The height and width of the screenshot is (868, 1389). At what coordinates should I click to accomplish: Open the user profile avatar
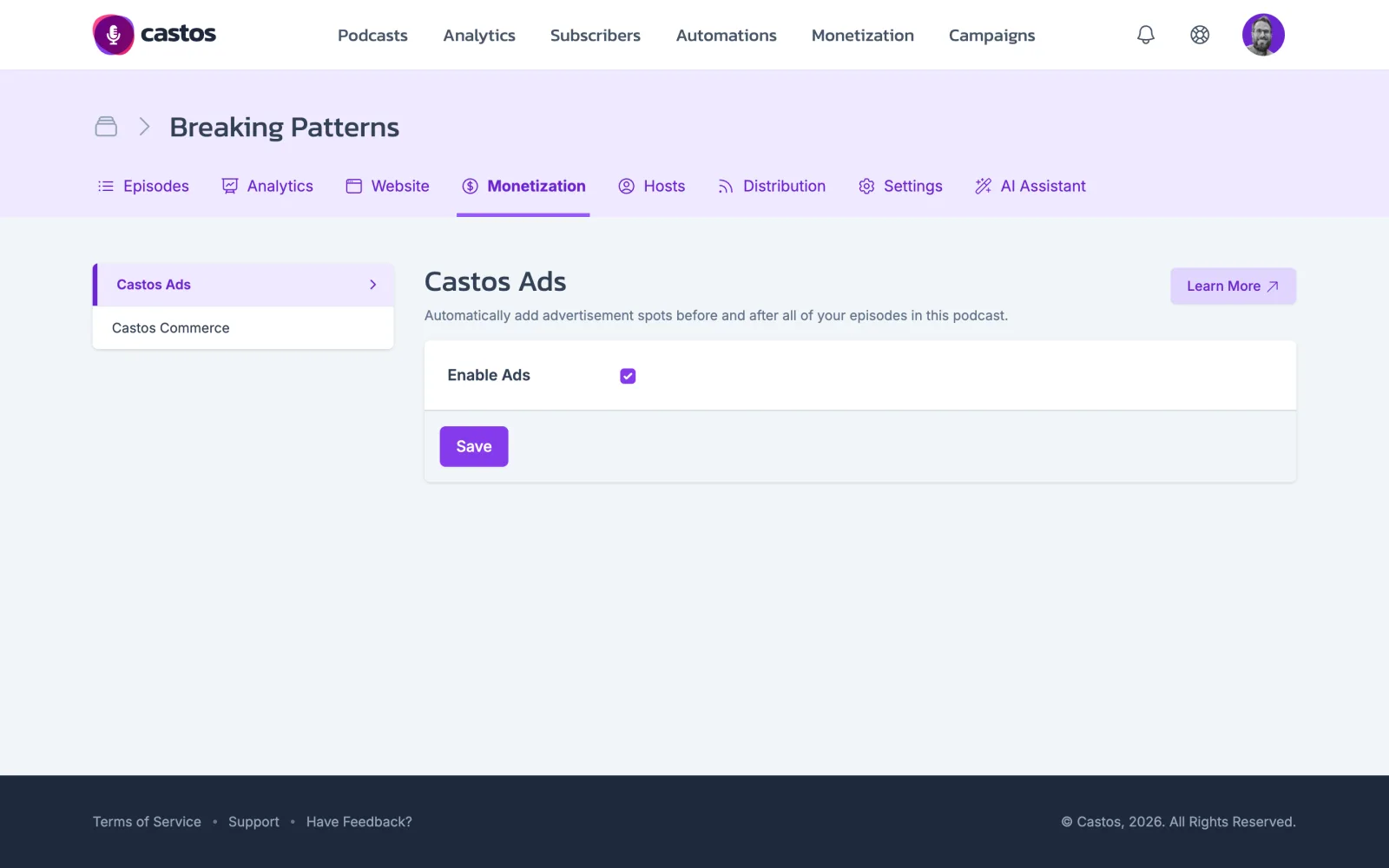[1263, 35]
